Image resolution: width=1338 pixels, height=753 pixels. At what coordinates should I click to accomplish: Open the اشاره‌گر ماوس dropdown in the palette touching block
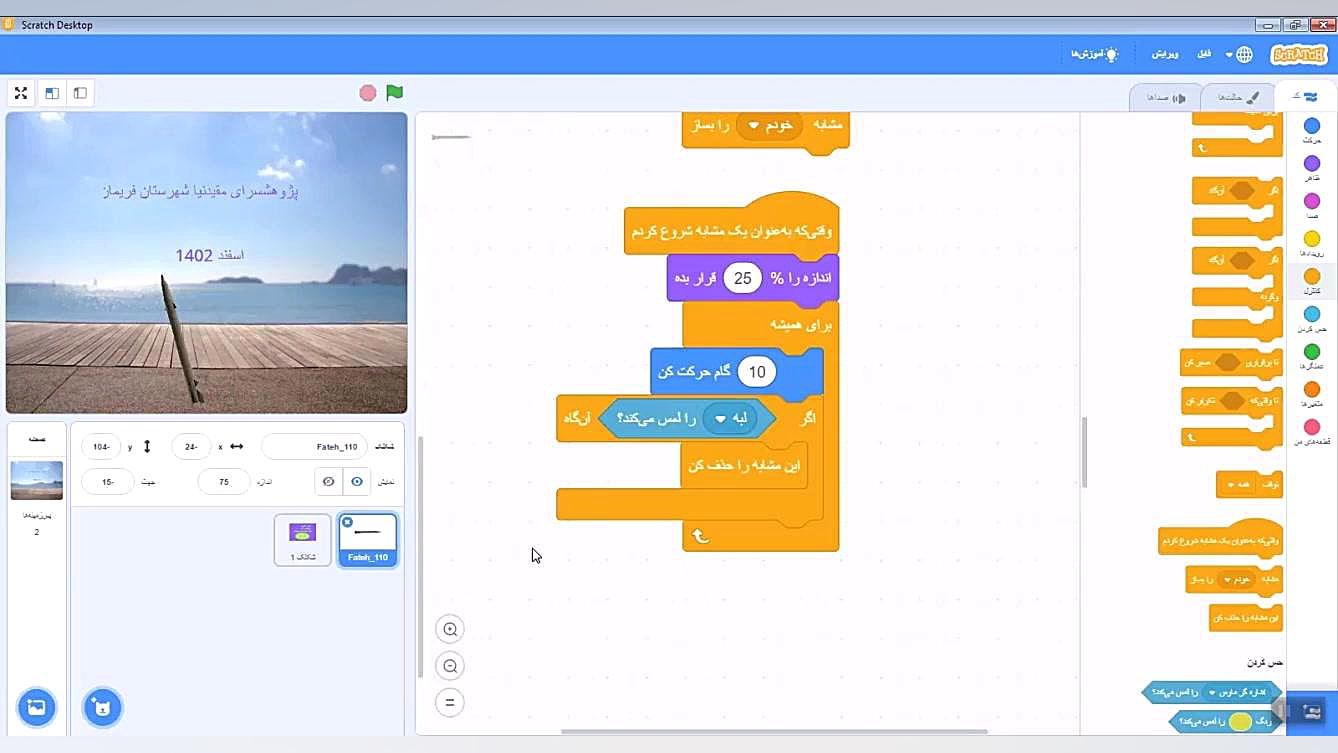pyautogui.click(x=1235, y=692)
